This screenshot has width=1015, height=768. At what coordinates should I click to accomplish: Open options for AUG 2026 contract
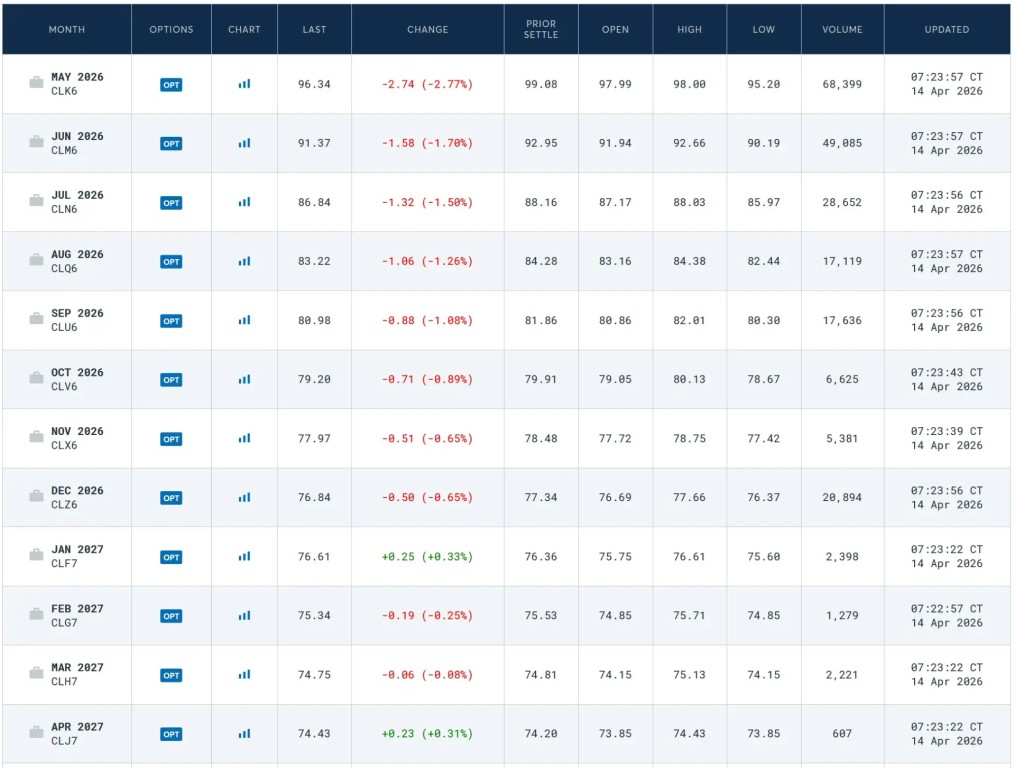point(171,262)
